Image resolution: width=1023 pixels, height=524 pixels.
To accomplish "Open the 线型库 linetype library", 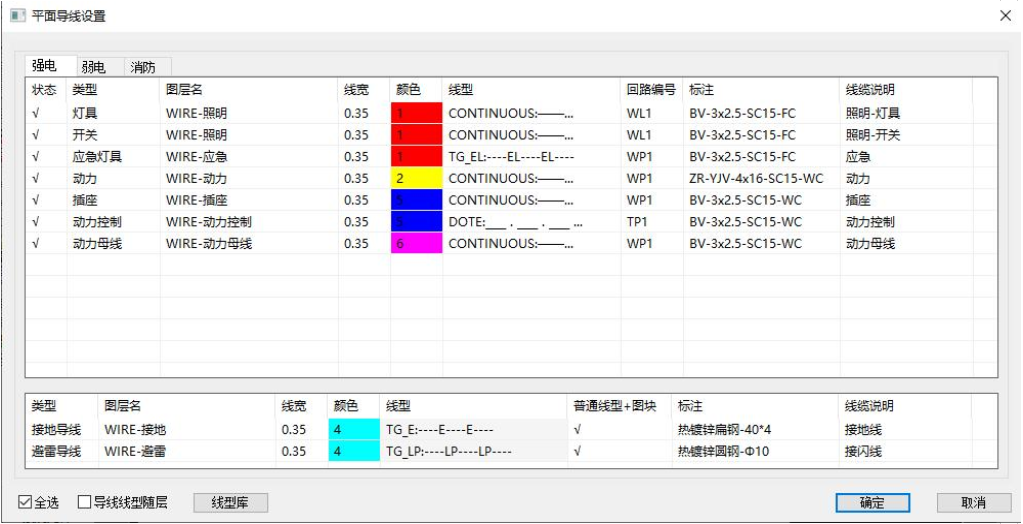I will click(x=230, y=502).
